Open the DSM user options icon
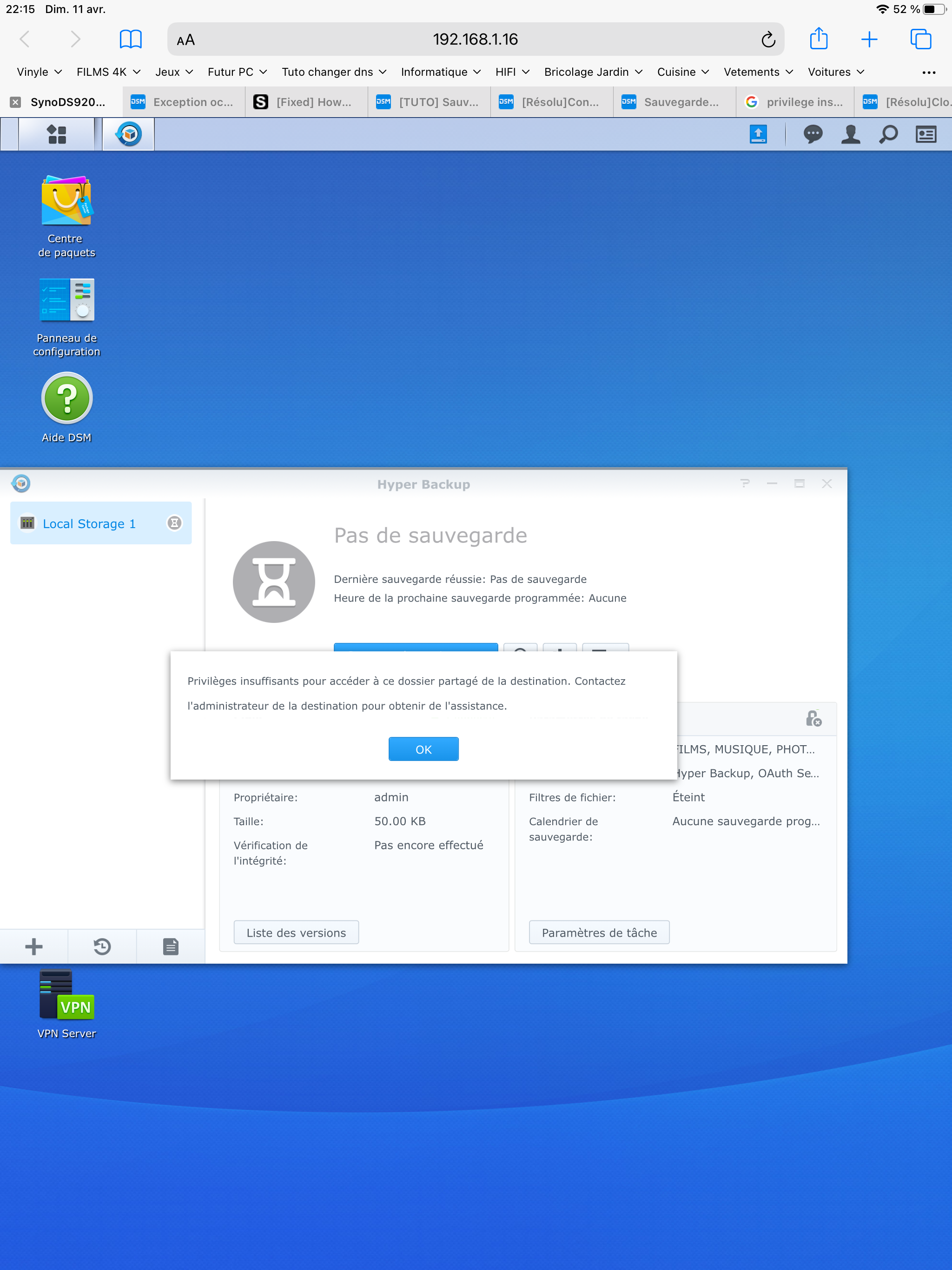 (850, 134)
